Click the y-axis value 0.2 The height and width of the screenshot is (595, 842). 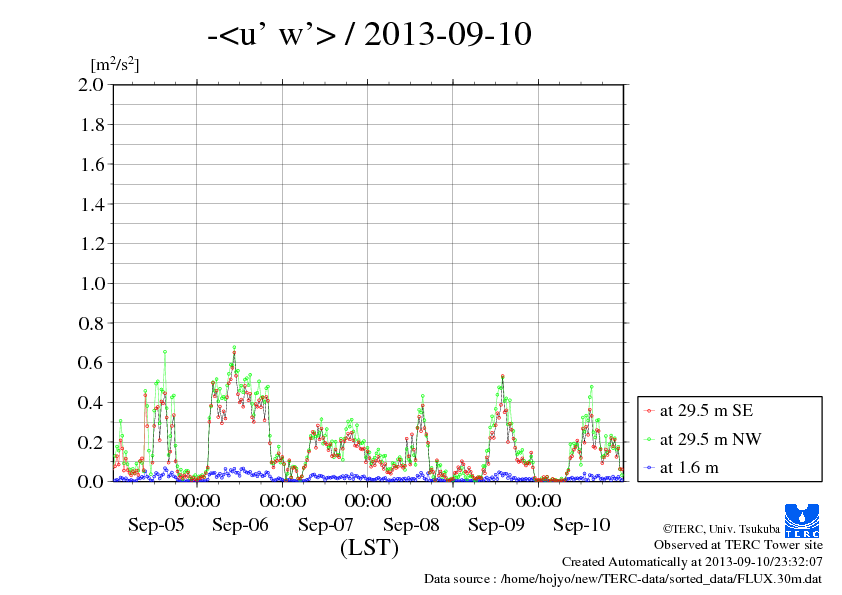91,442
